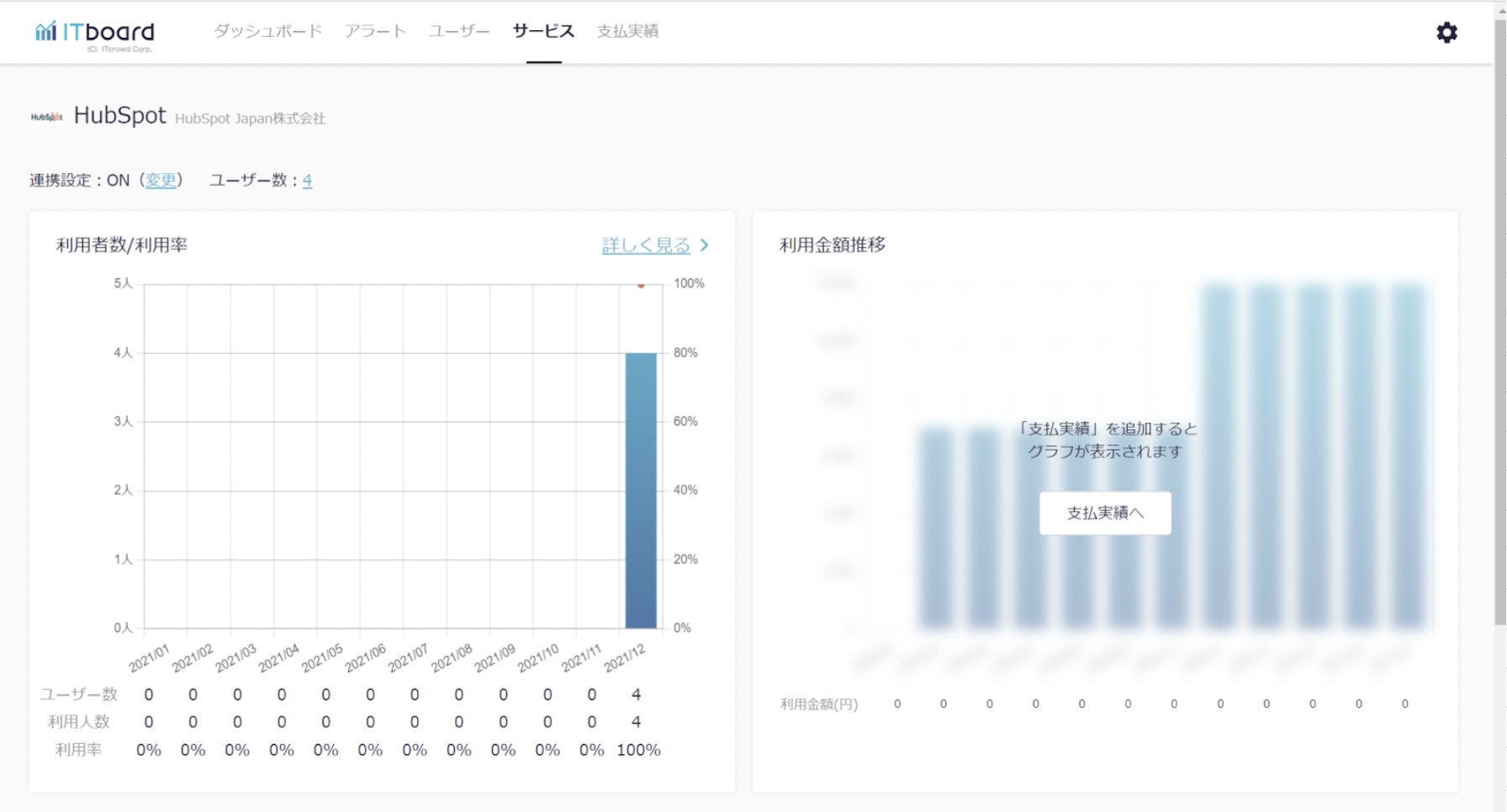Screen dimensions: 1507x812
Task: Click the 利用者数/利用率 chart title
Action: (122, 245)
